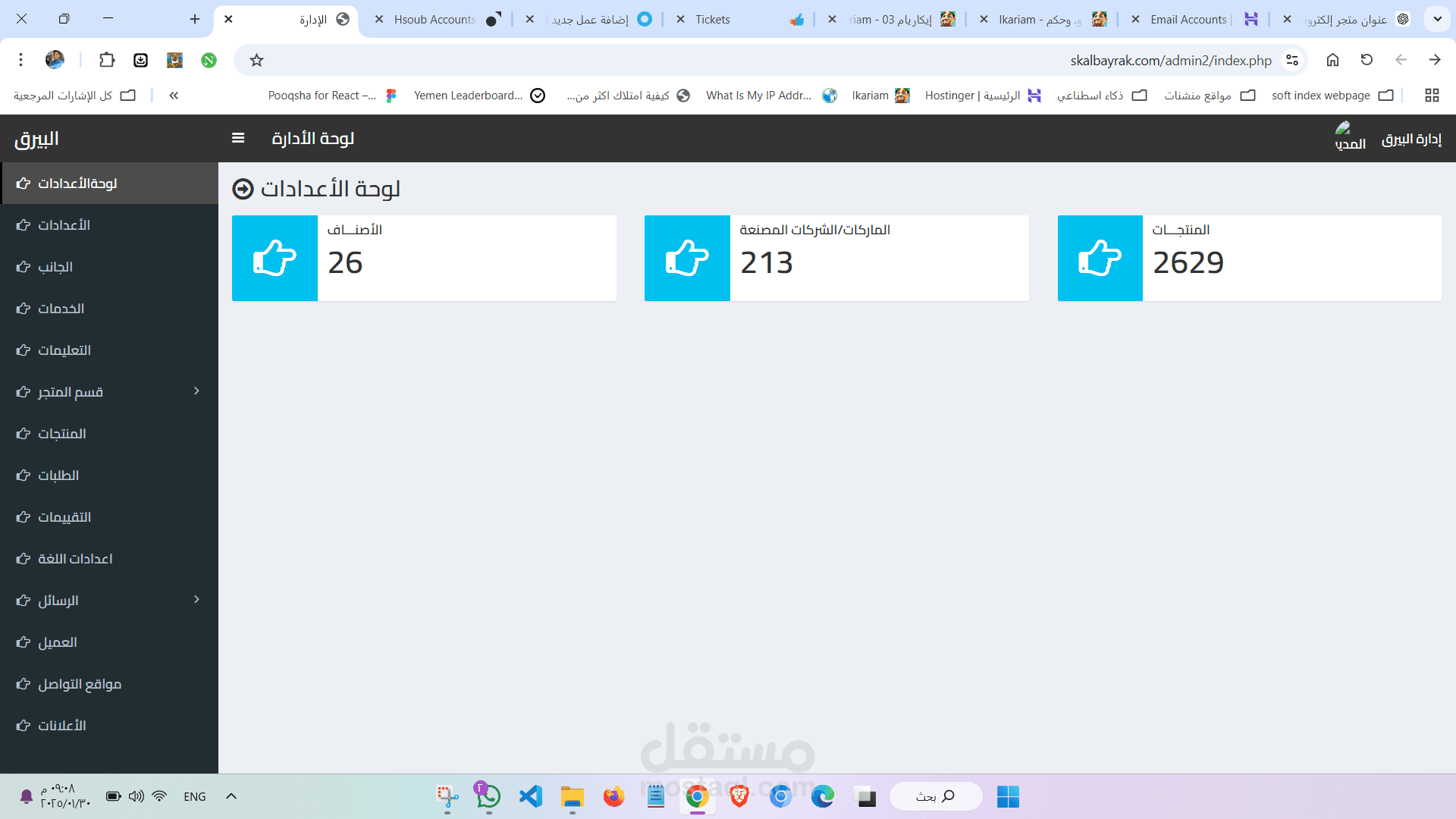Expand the قسم المتجر sidebar submenu
The height and width of the screenshot is (819, 1456).
point(196,391)
